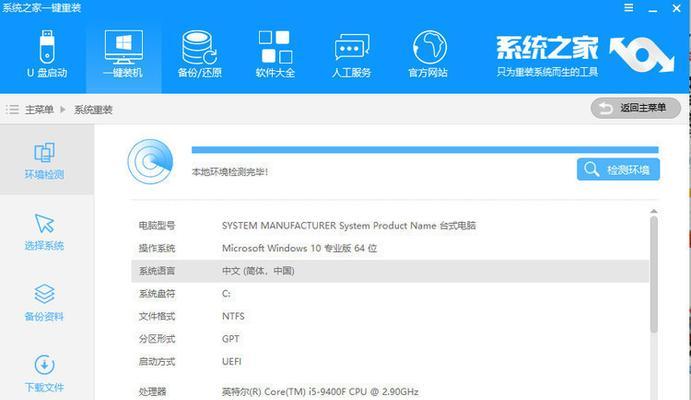Select the 分区形式 GPT row
Viewport: 691px width, 400px height.
click(x=390, y=339)
